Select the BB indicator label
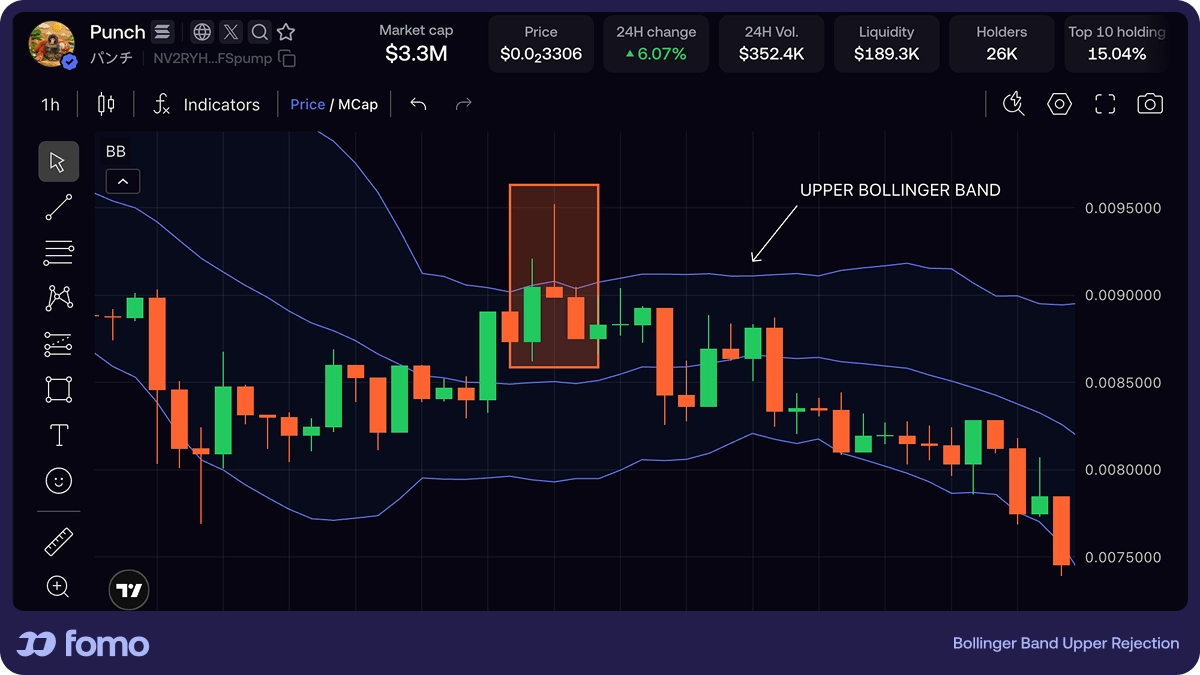The image size is (1200, 675). click(116, 151)
